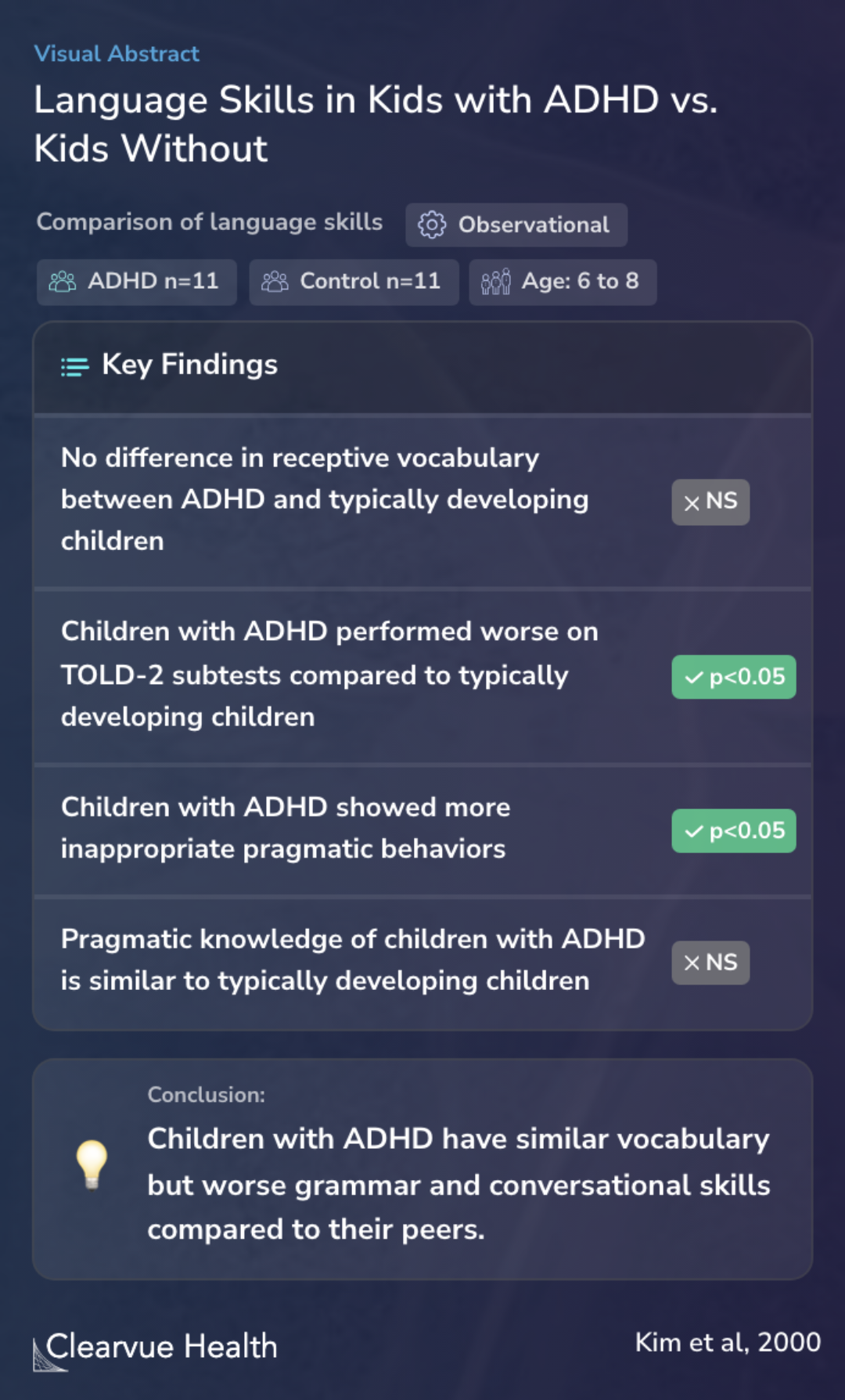This screenshot has width=845, height=1400.
Task: Click the family icon next to Age: 6 to 8
Action: pos(495,282)
